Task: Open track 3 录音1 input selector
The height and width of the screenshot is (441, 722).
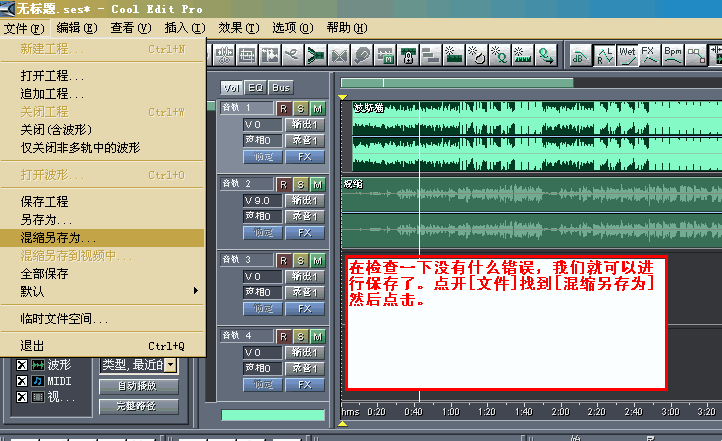Action: pyautogui.click(x=305, y=292)
